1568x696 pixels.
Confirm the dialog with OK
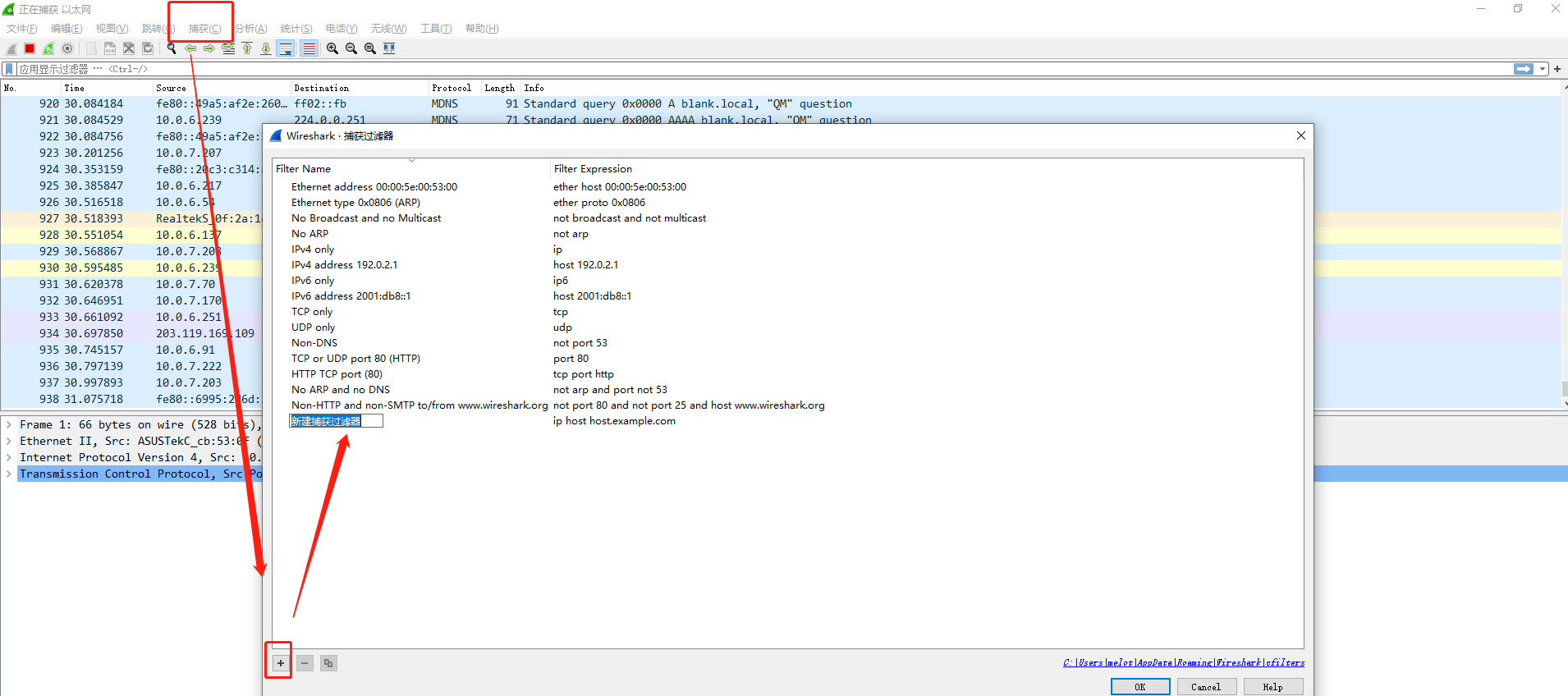tap(1140, 687)
